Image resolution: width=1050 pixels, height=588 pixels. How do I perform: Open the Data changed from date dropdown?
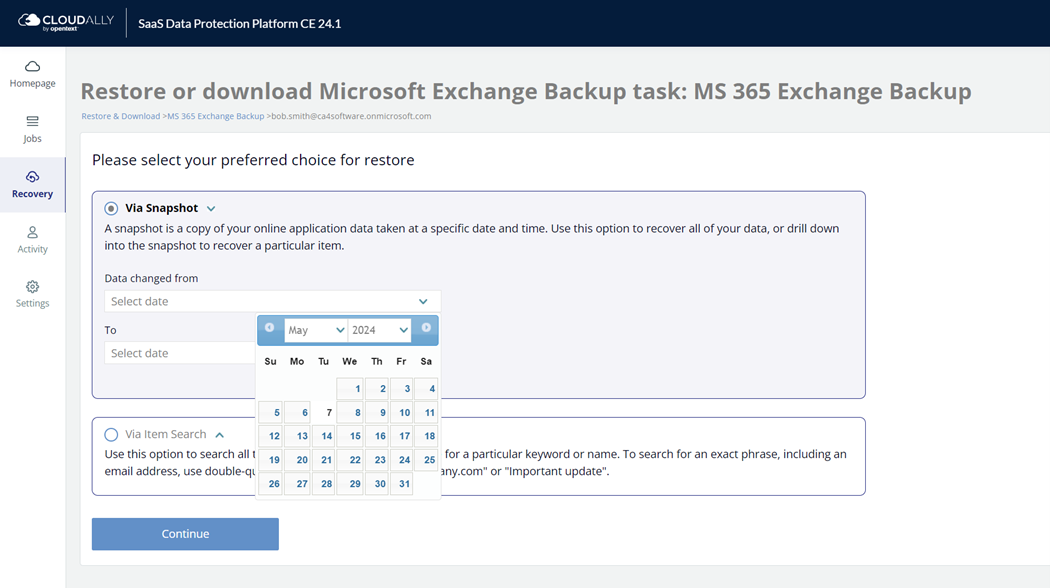(273, 301)
